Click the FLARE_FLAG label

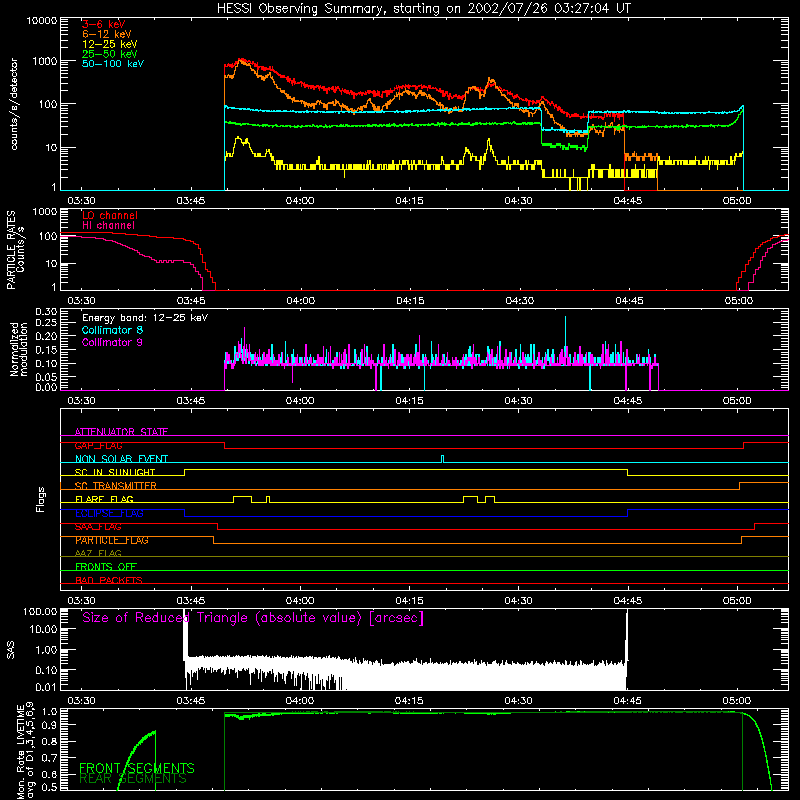pos(104,499)
